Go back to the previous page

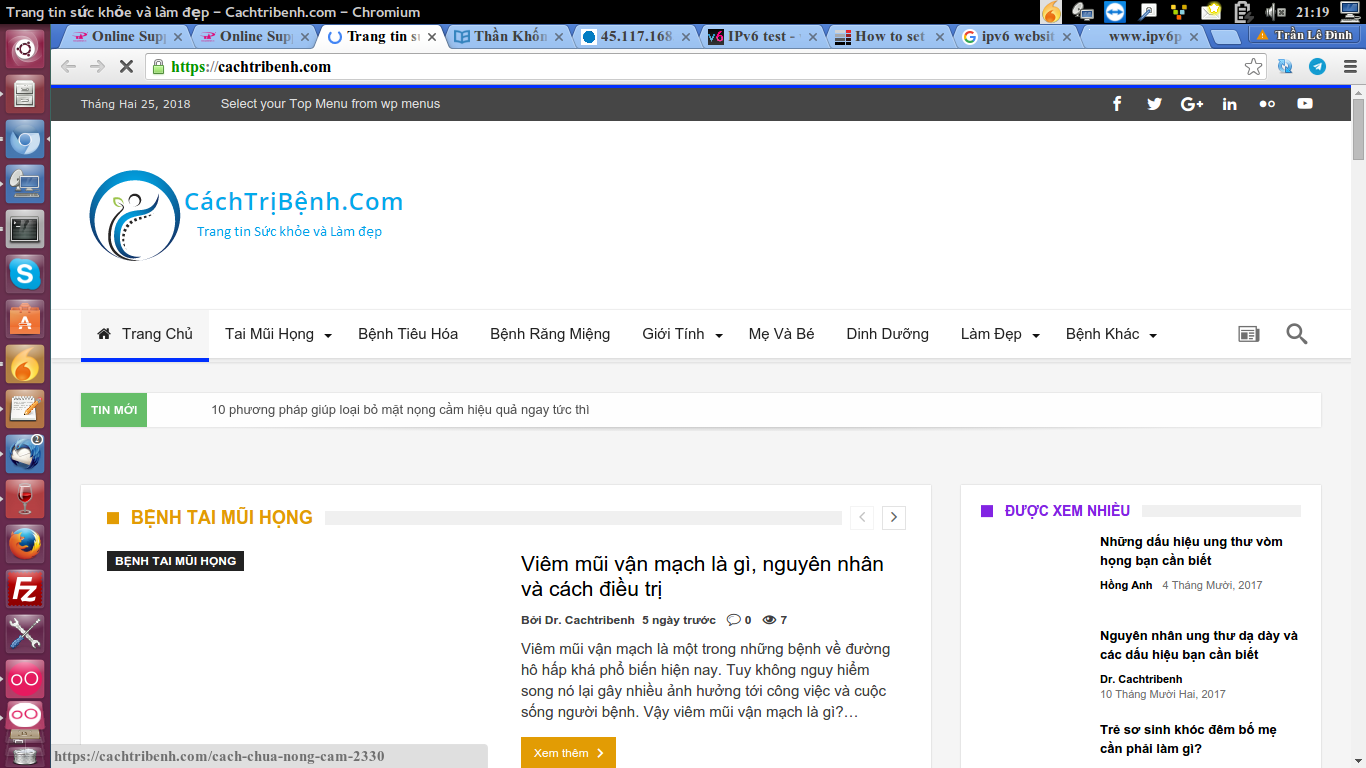[x=68, y=67]
